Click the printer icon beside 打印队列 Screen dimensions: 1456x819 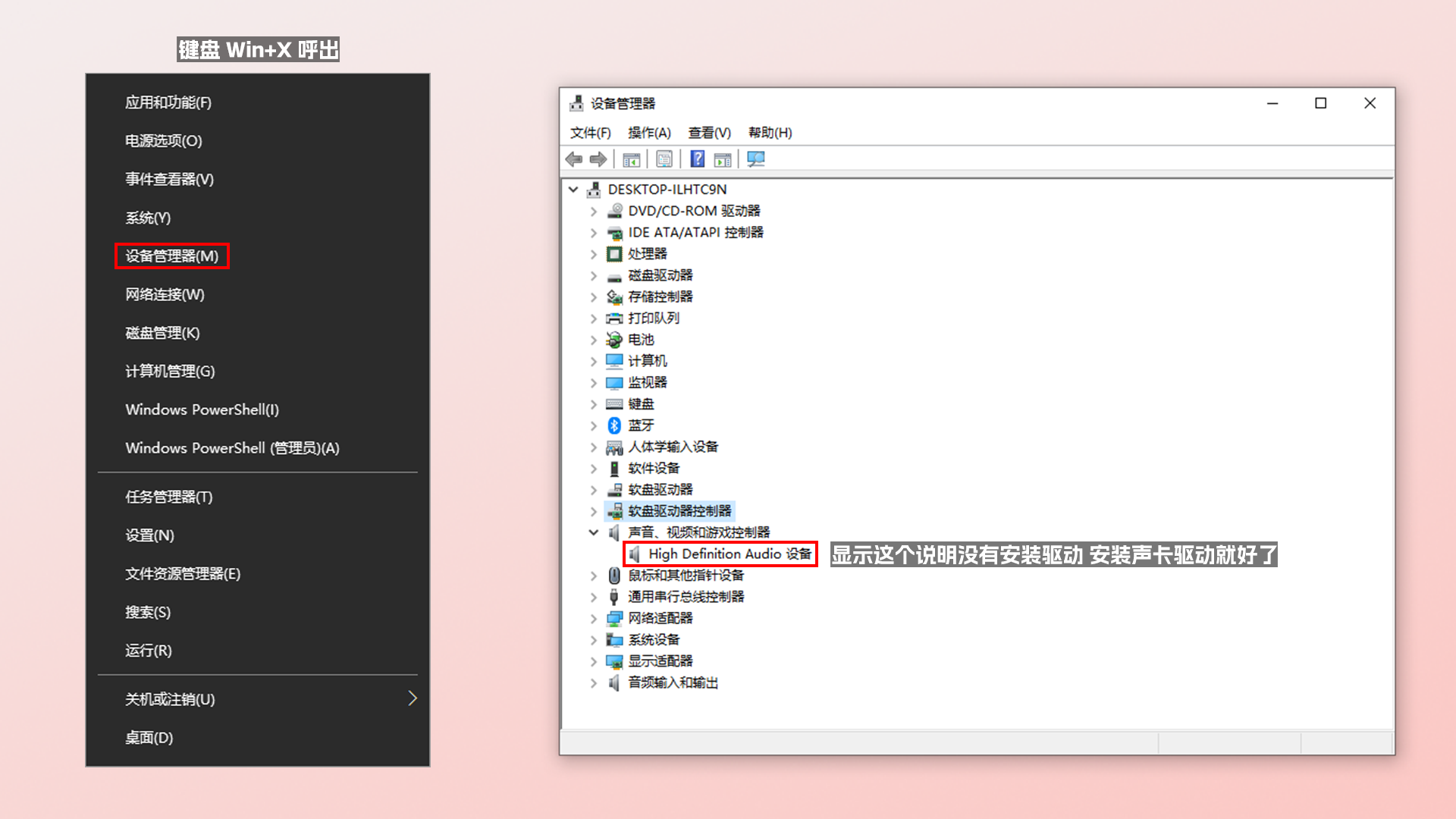click(x=614, y=318)
